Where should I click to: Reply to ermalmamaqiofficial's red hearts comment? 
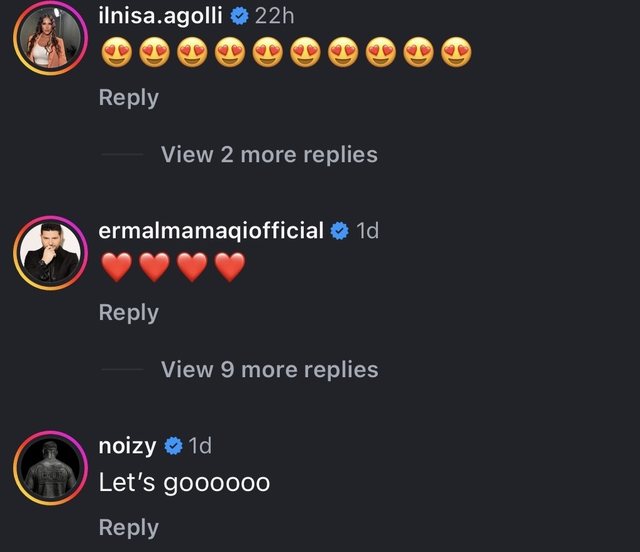tap(128, 313)
